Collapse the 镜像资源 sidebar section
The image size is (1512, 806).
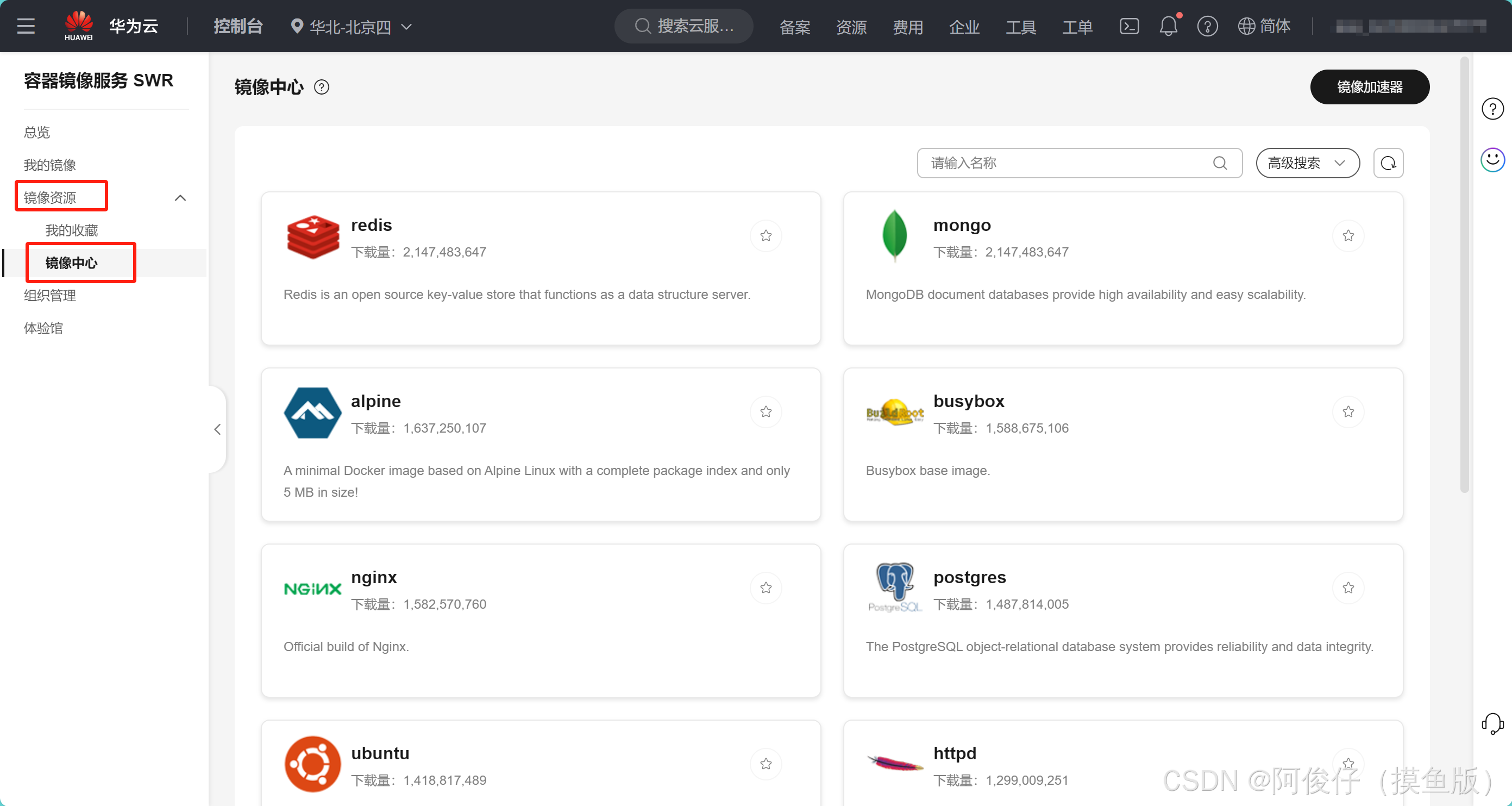pyautogui.click(x=180, y=198)
